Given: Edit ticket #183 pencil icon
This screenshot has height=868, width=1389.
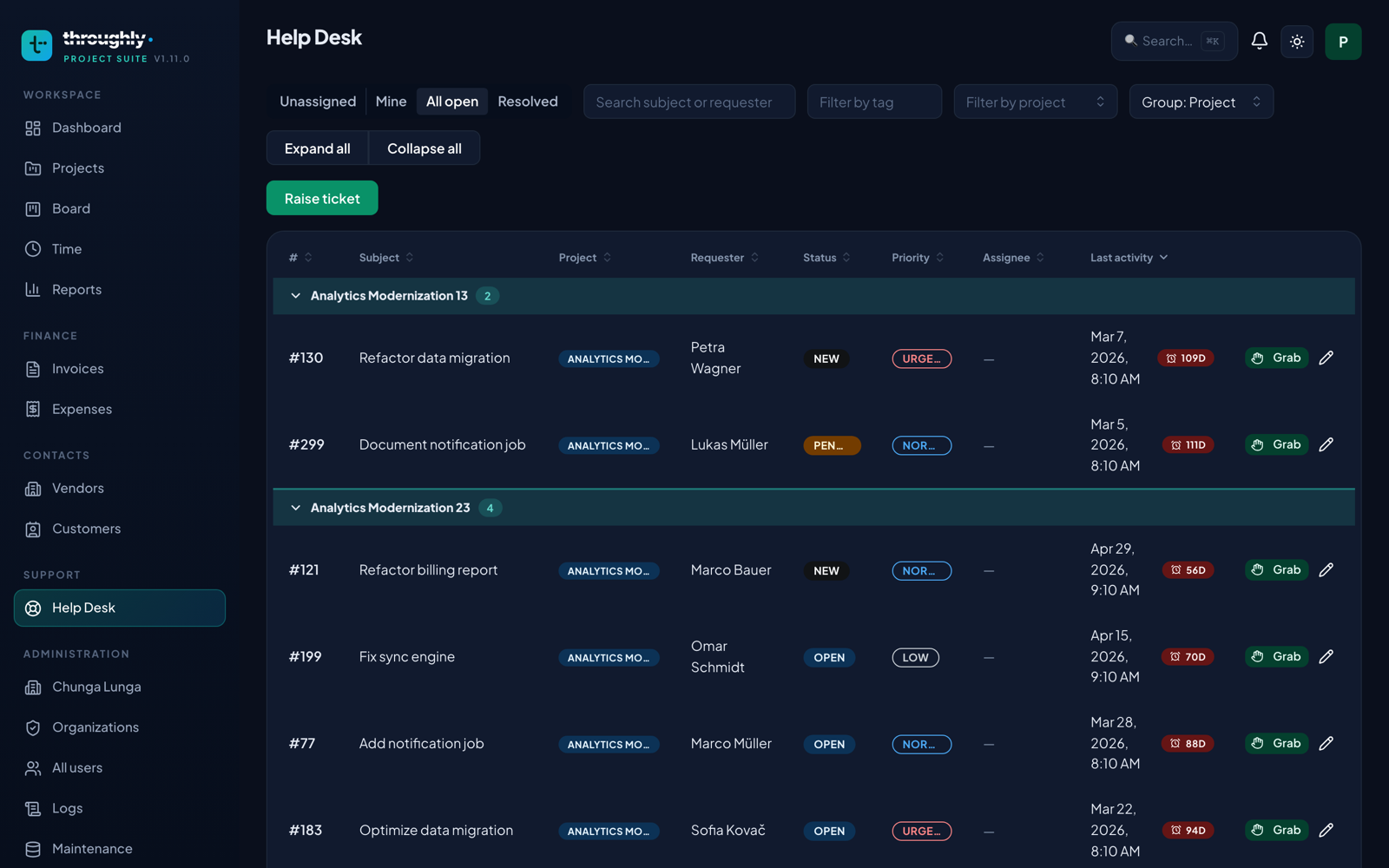Looking at the screenshot, I should coord(1326,830).
